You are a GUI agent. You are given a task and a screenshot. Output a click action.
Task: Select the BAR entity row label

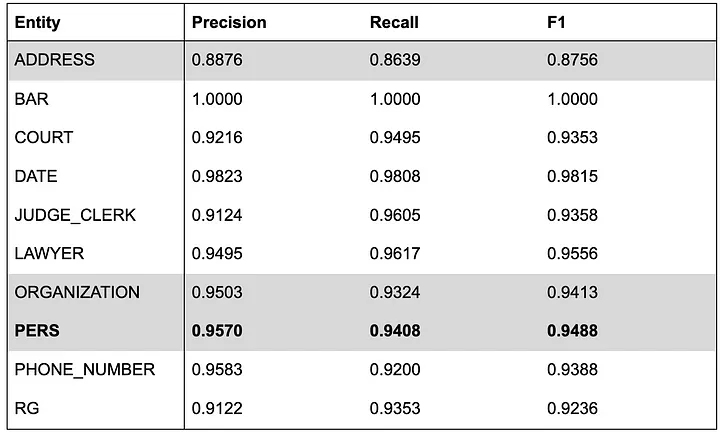31,99
